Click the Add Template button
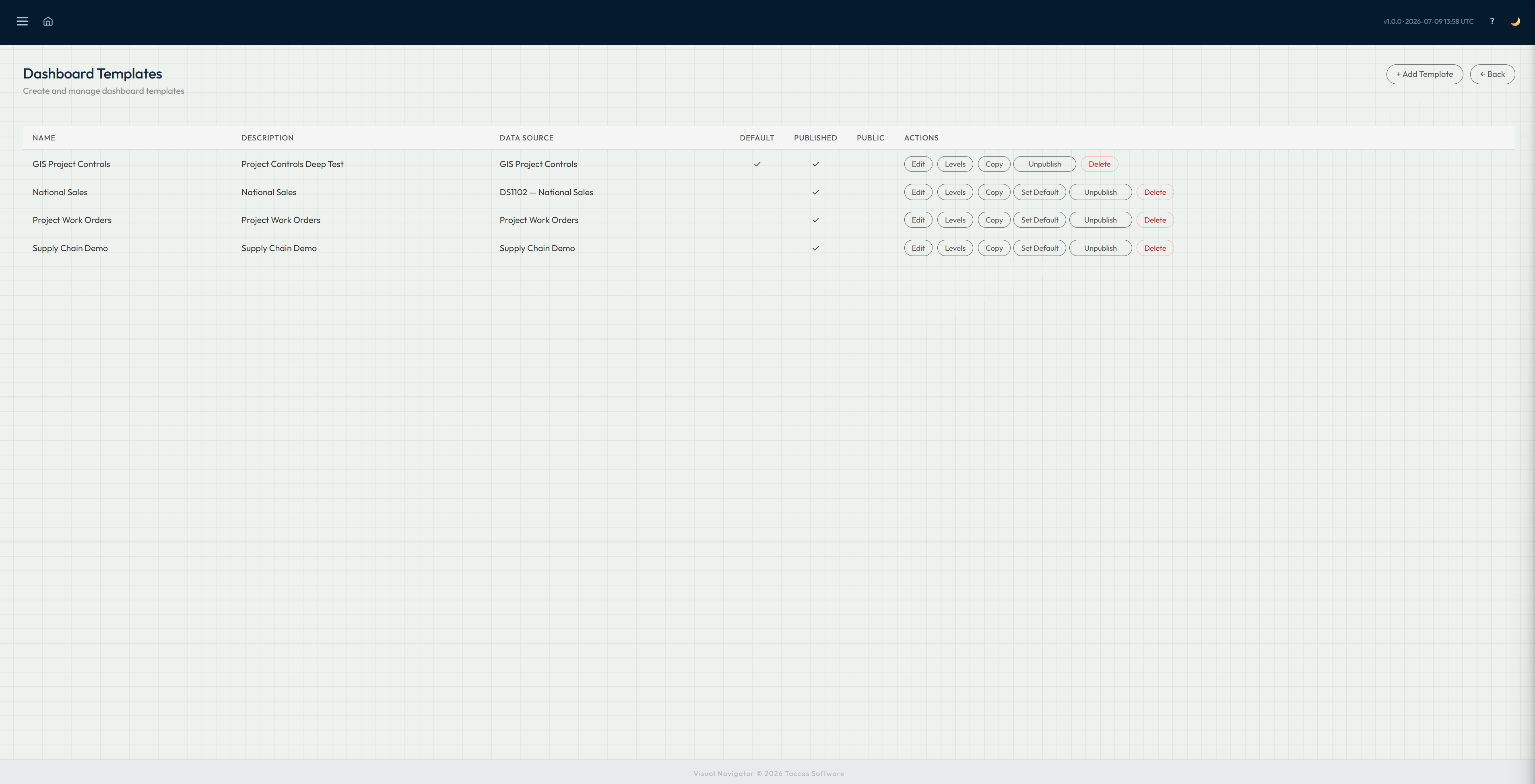1535x784 pixels. point(1424,74)
